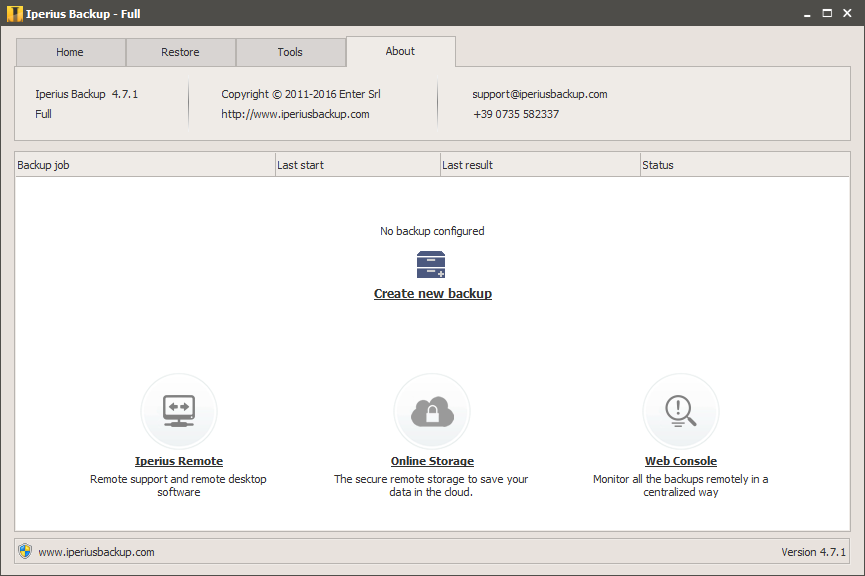Image resolution: width=865 pixels, height=576 pixels.
Task: Click the Last start column header
Action: tap(357, 165)
